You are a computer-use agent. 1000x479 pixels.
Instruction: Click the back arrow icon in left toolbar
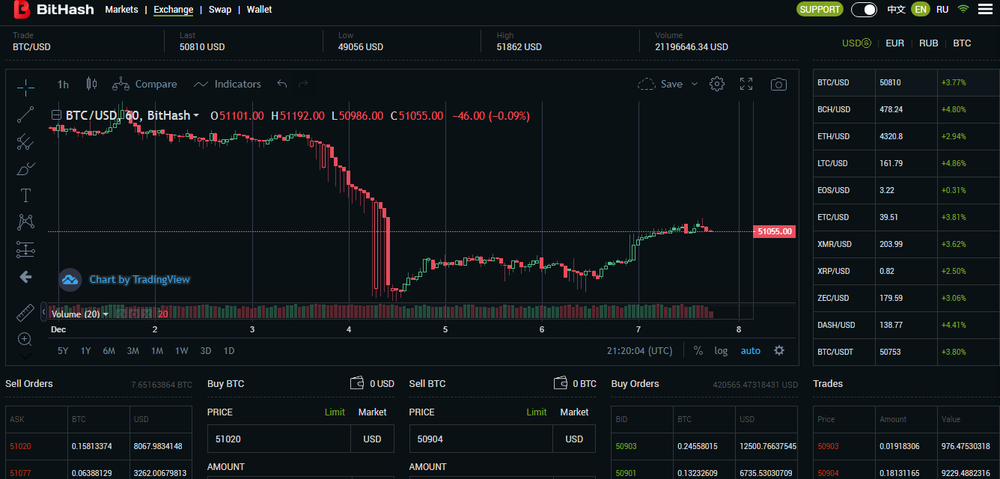pos(26,277)
